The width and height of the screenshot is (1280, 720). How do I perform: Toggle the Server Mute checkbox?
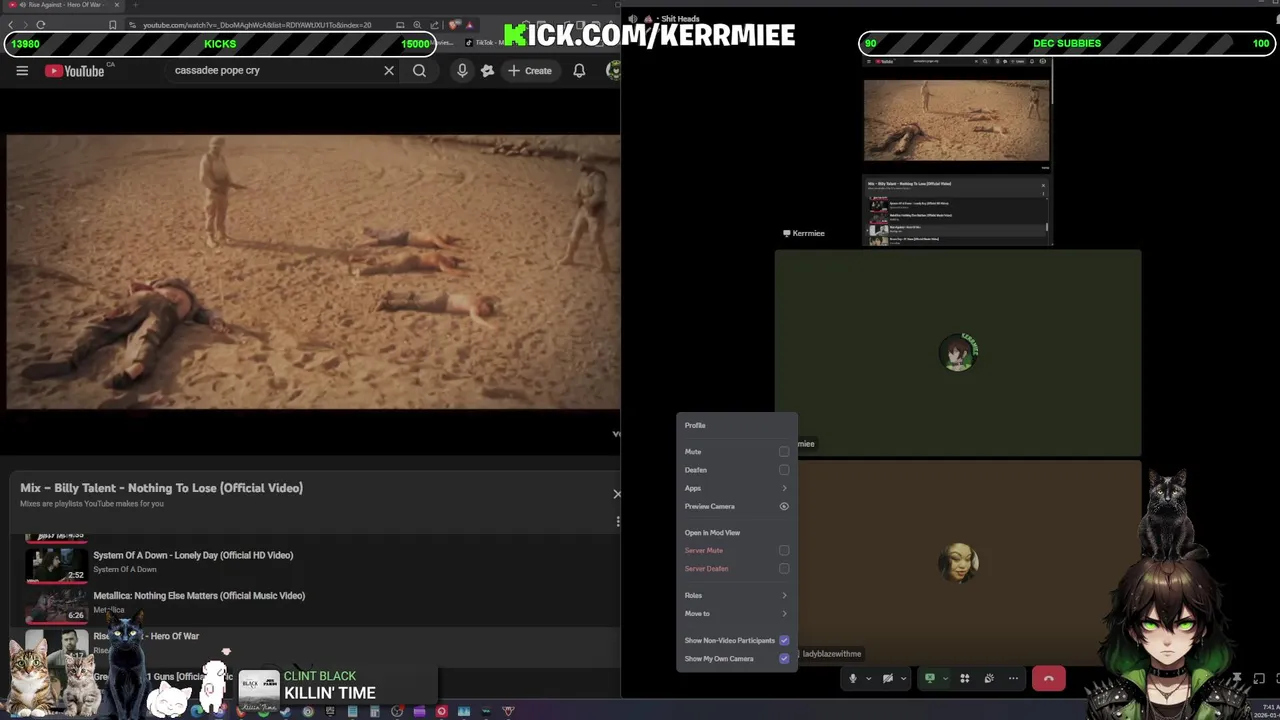[784, 550]
